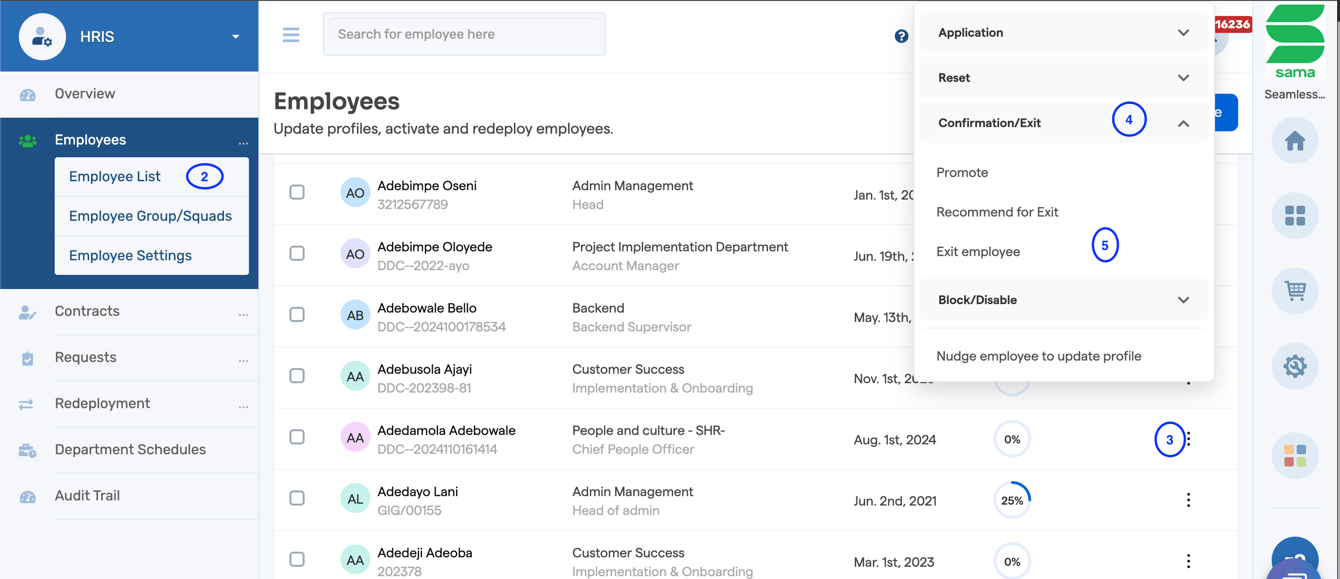
Task: Click the Backend Supervisor role text
Action: point(631,327)
